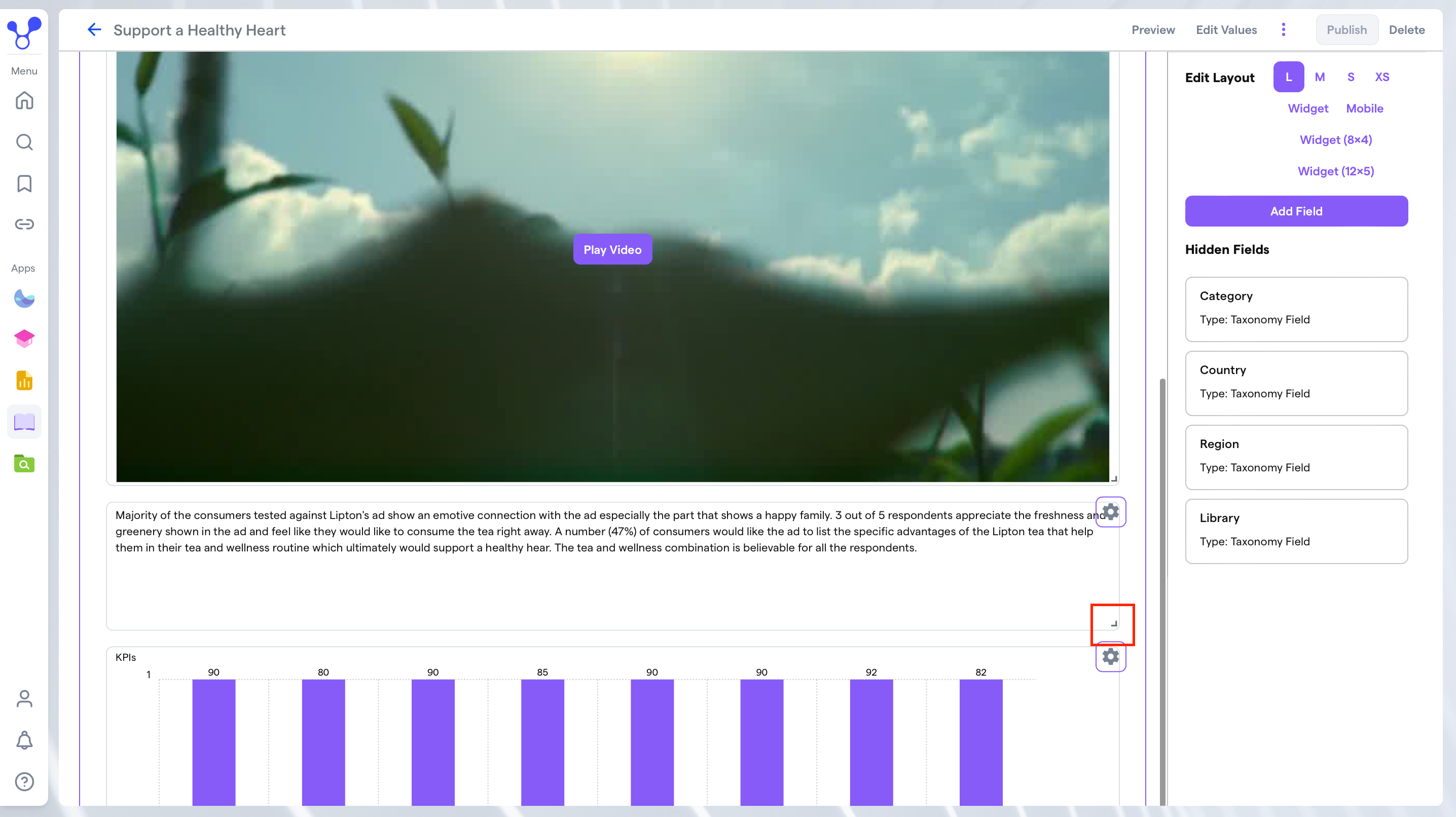Select the Region hidden field card
The image size is (1456, 817).
pos(1296,457)
